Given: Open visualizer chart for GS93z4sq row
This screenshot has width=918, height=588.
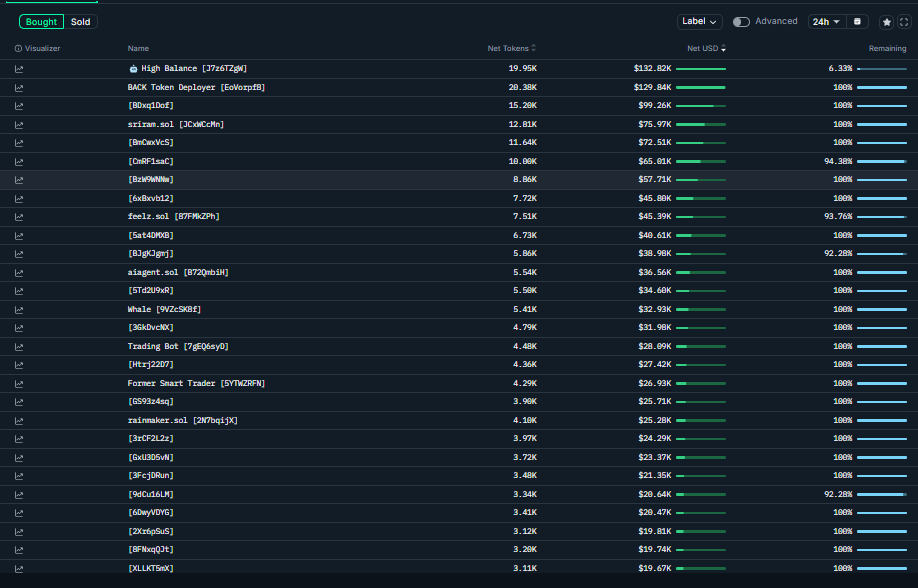Looking at the screenshot, I should pos(19,402).
